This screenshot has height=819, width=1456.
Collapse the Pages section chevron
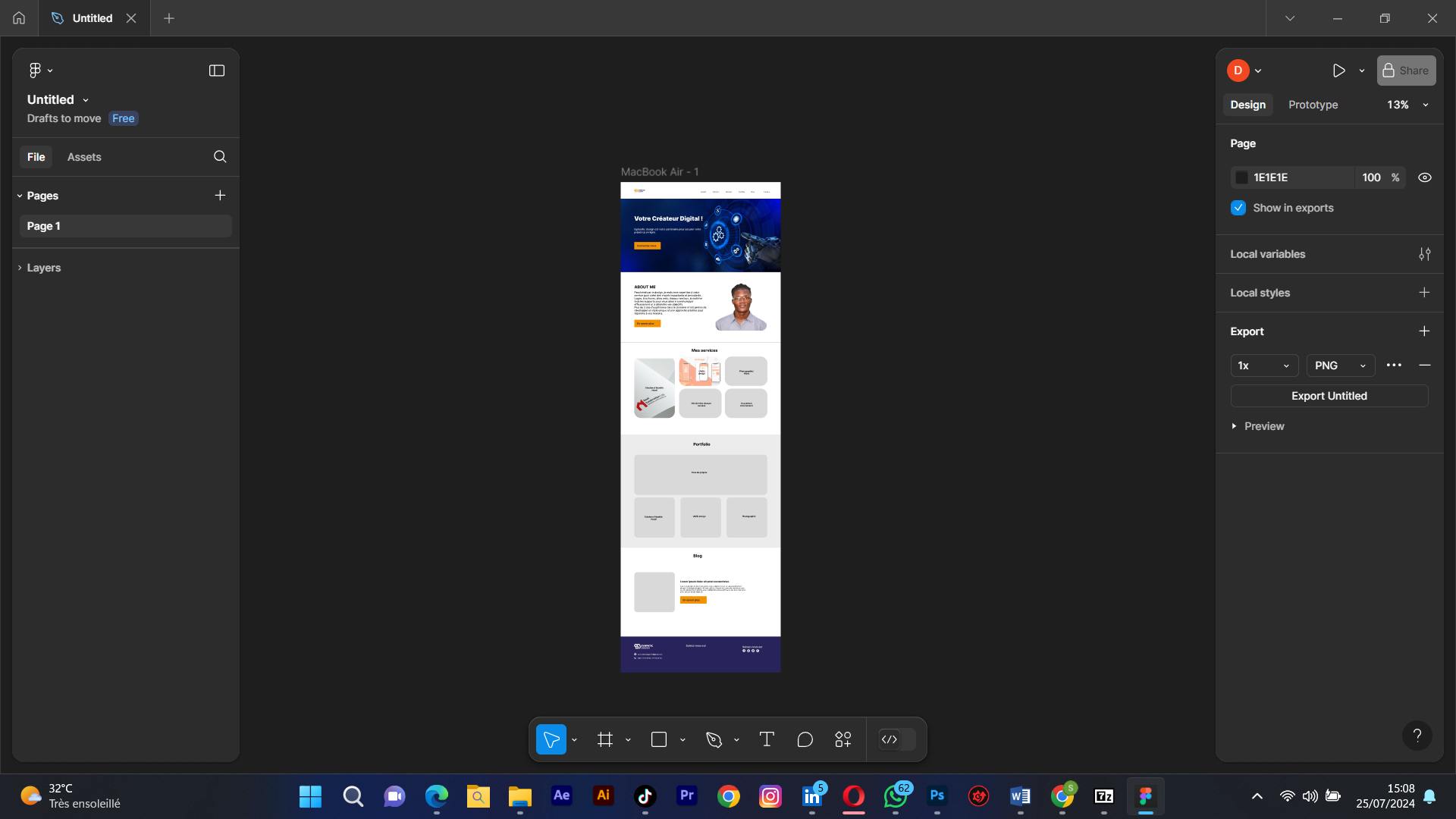click(20, 196)
